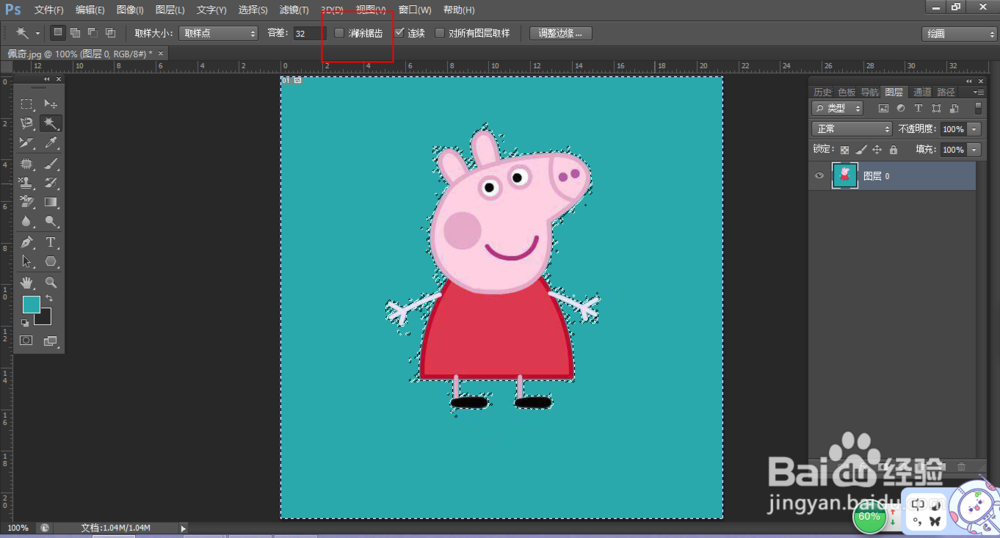Select the Pen tool
The width and height of the screenshot is (1000, 538).
26,242
